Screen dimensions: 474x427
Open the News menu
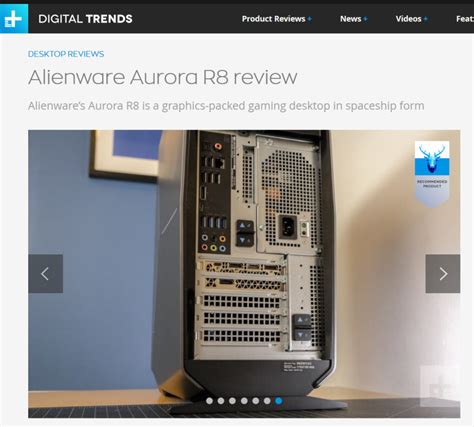(x=350, y=19)
